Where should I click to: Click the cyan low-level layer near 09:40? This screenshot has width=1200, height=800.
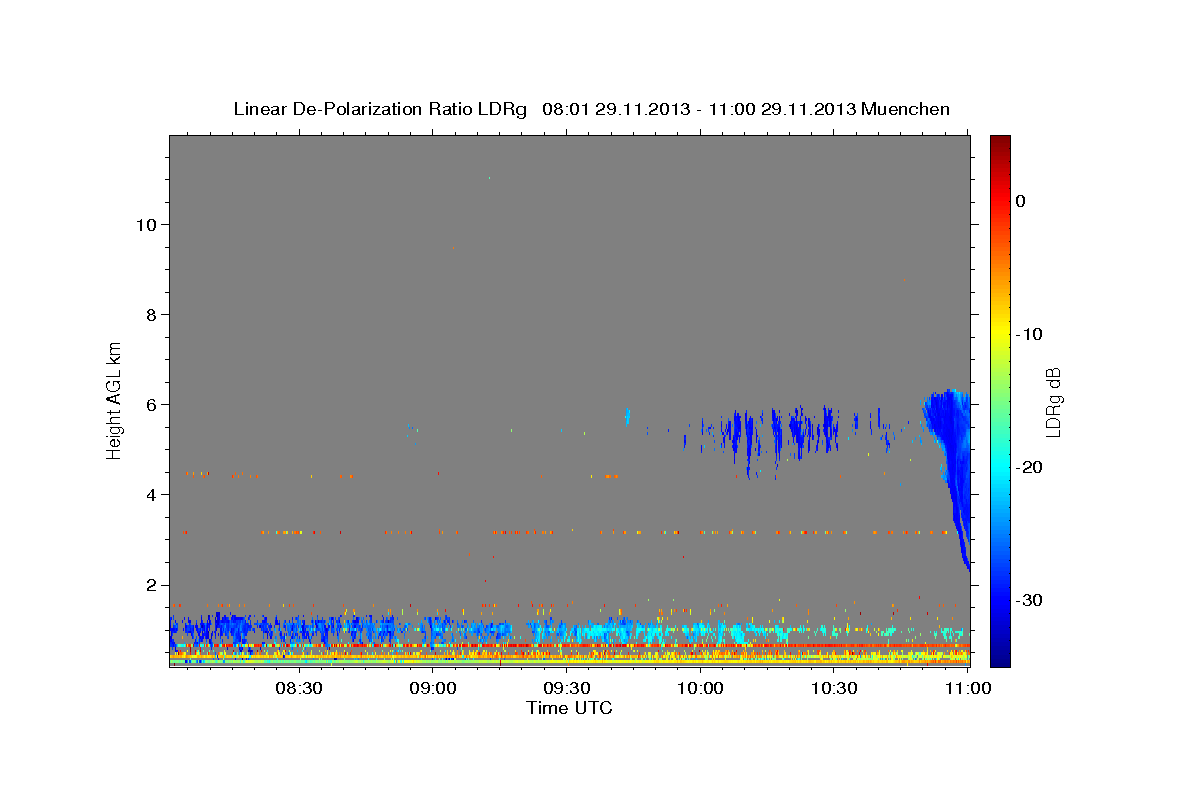(x=600, y=632)
